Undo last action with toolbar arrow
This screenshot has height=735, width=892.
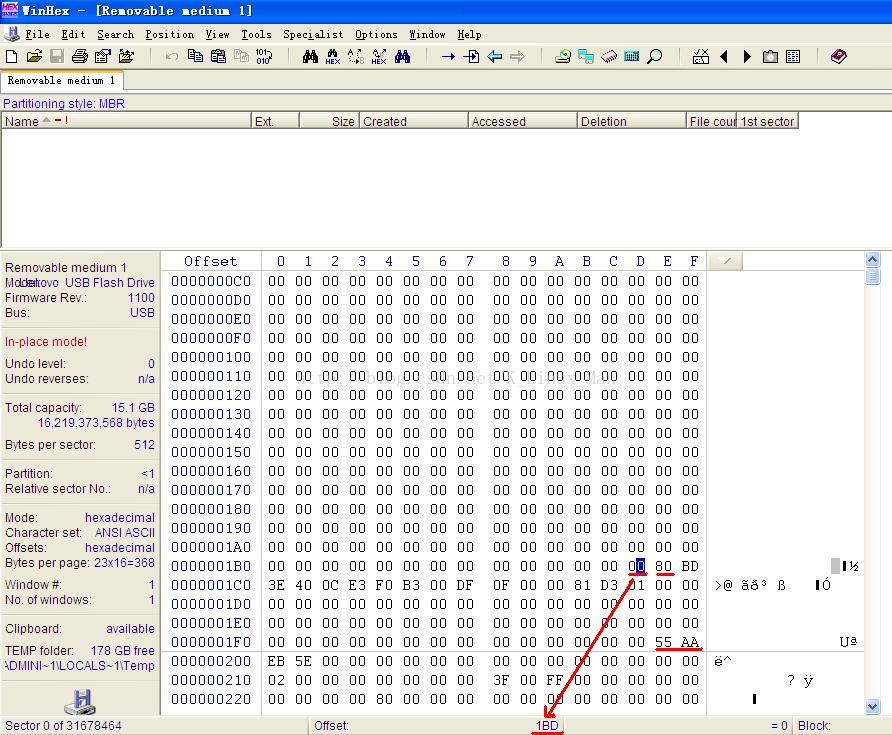pos(172,56)
